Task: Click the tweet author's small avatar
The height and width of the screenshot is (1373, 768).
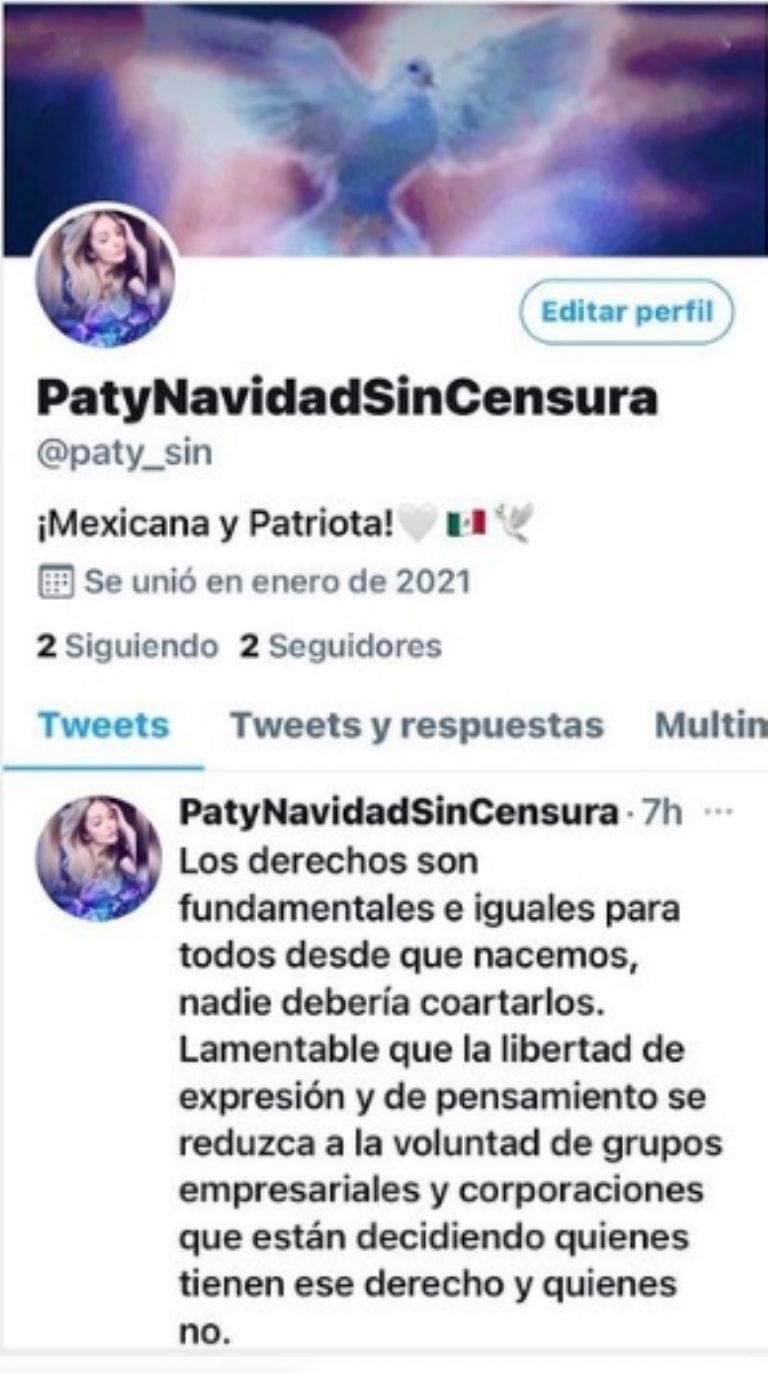Action: [98, 859]
